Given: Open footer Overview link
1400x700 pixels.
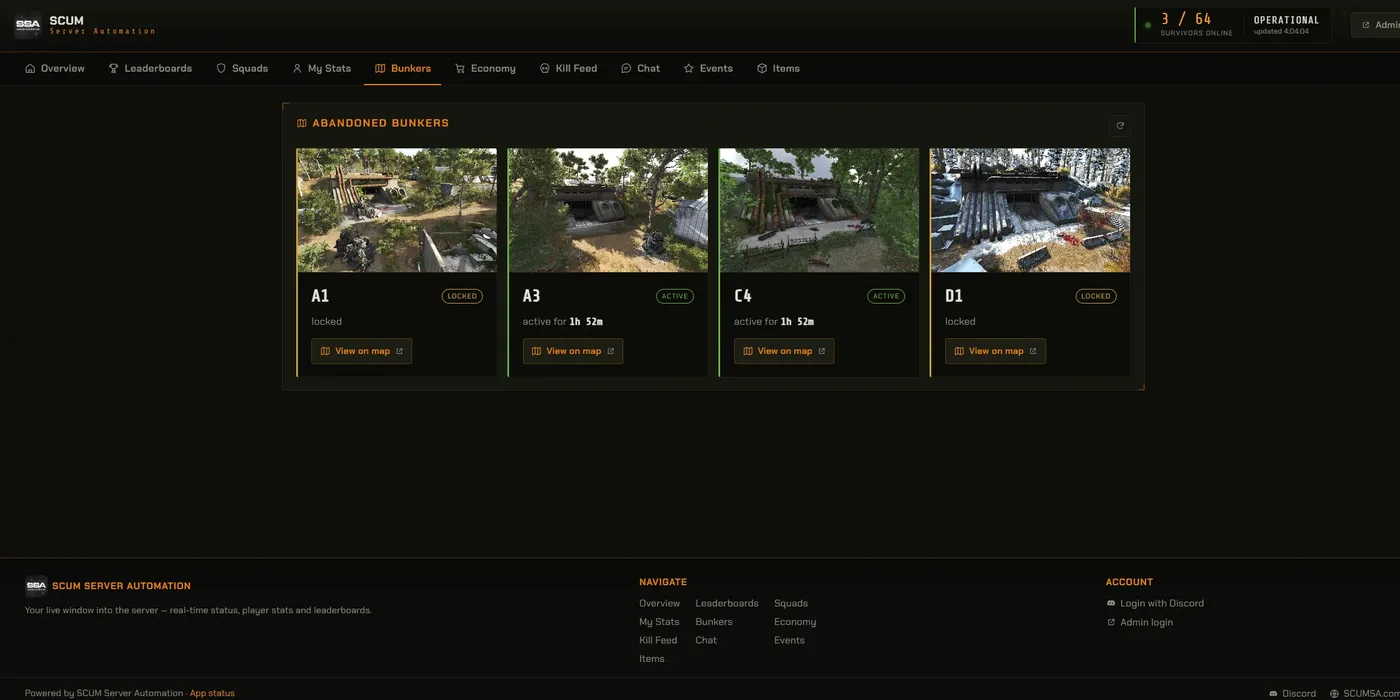Looking at the screenshot, I should tap(659, 604).
